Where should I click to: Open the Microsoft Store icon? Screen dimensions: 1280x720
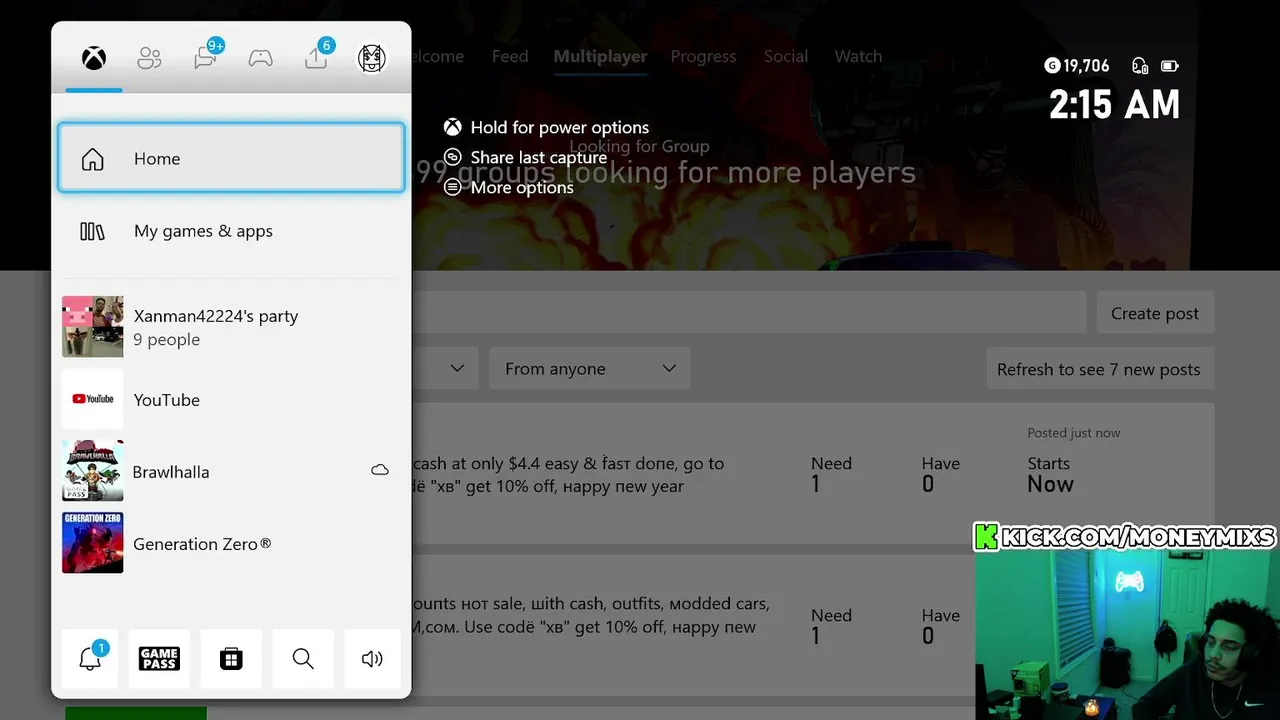click(x=231, y=658)
